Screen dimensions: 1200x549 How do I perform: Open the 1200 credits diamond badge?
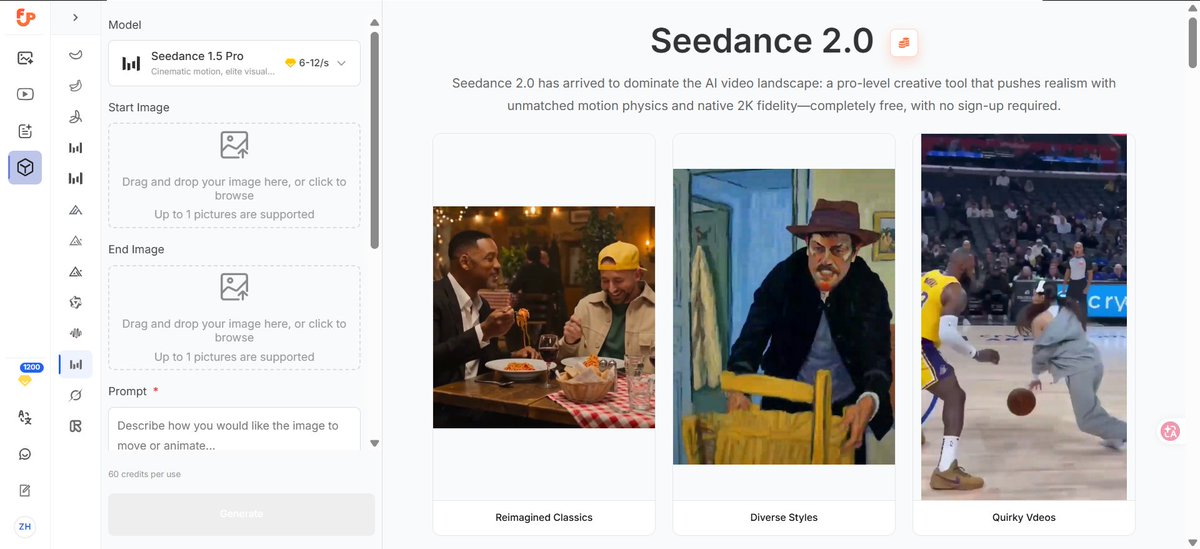pyautogui.click(x=25, y=375)
